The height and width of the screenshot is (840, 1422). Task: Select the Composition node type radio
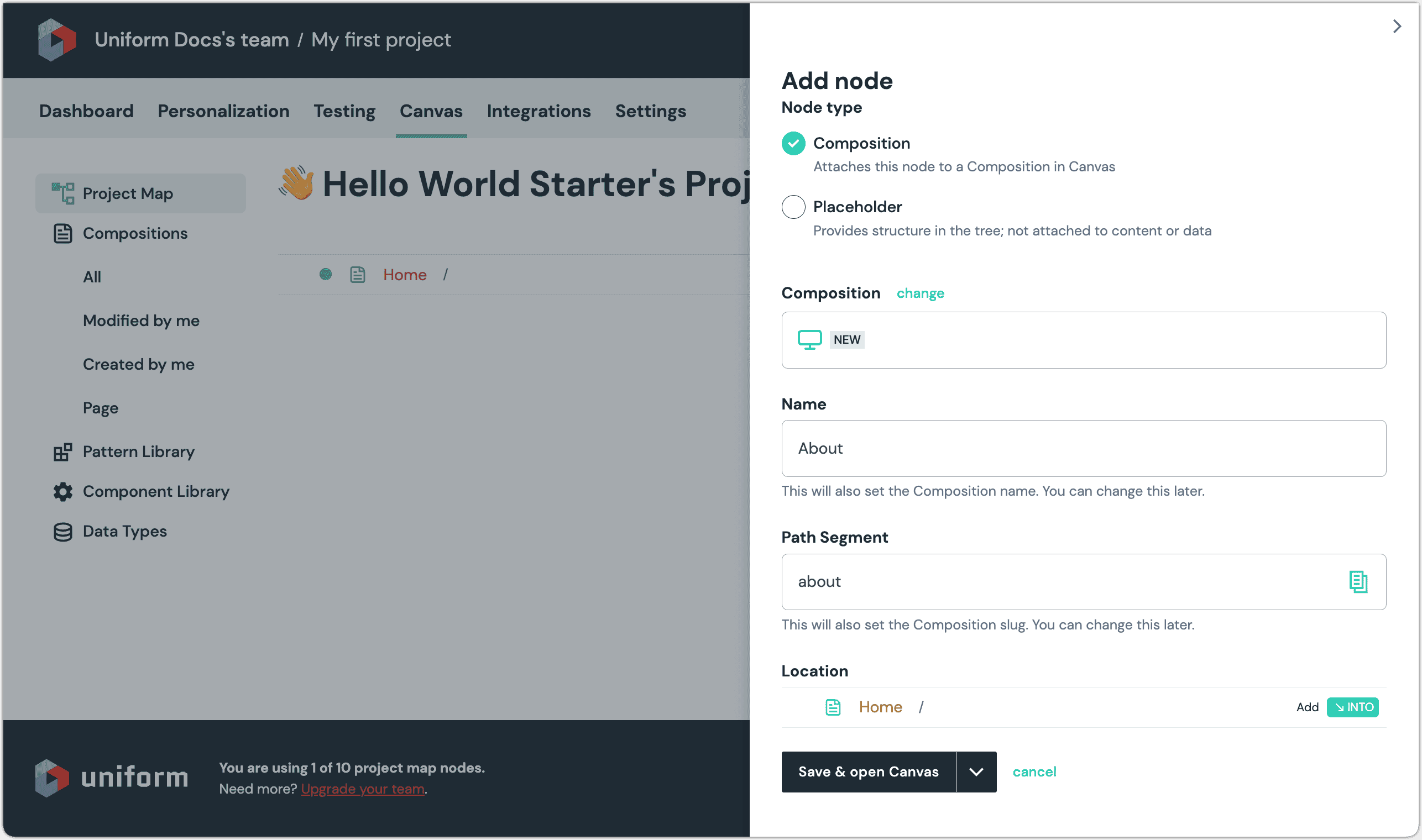793,143
